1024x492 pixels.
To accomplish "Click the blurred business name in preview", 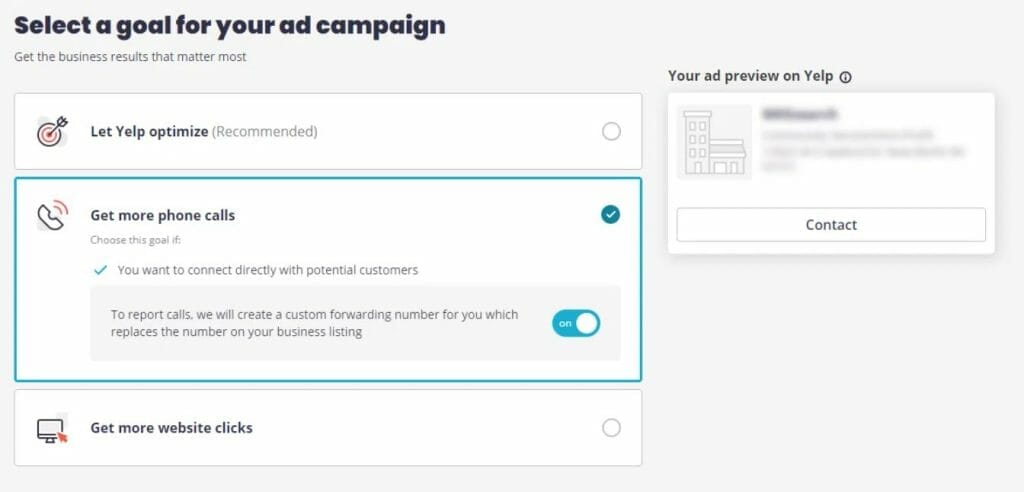I will pos(799,114).
